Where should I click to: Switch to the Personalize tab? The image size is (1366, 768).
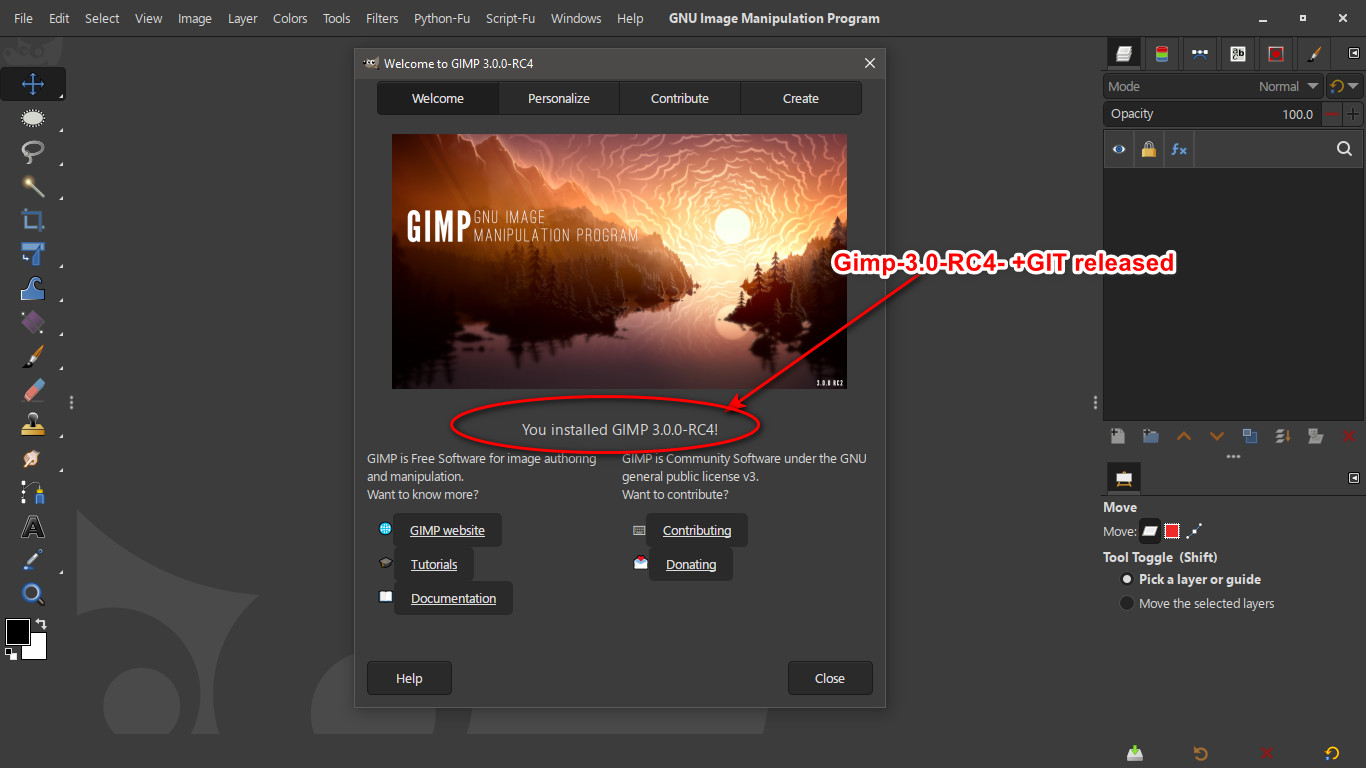559,98
